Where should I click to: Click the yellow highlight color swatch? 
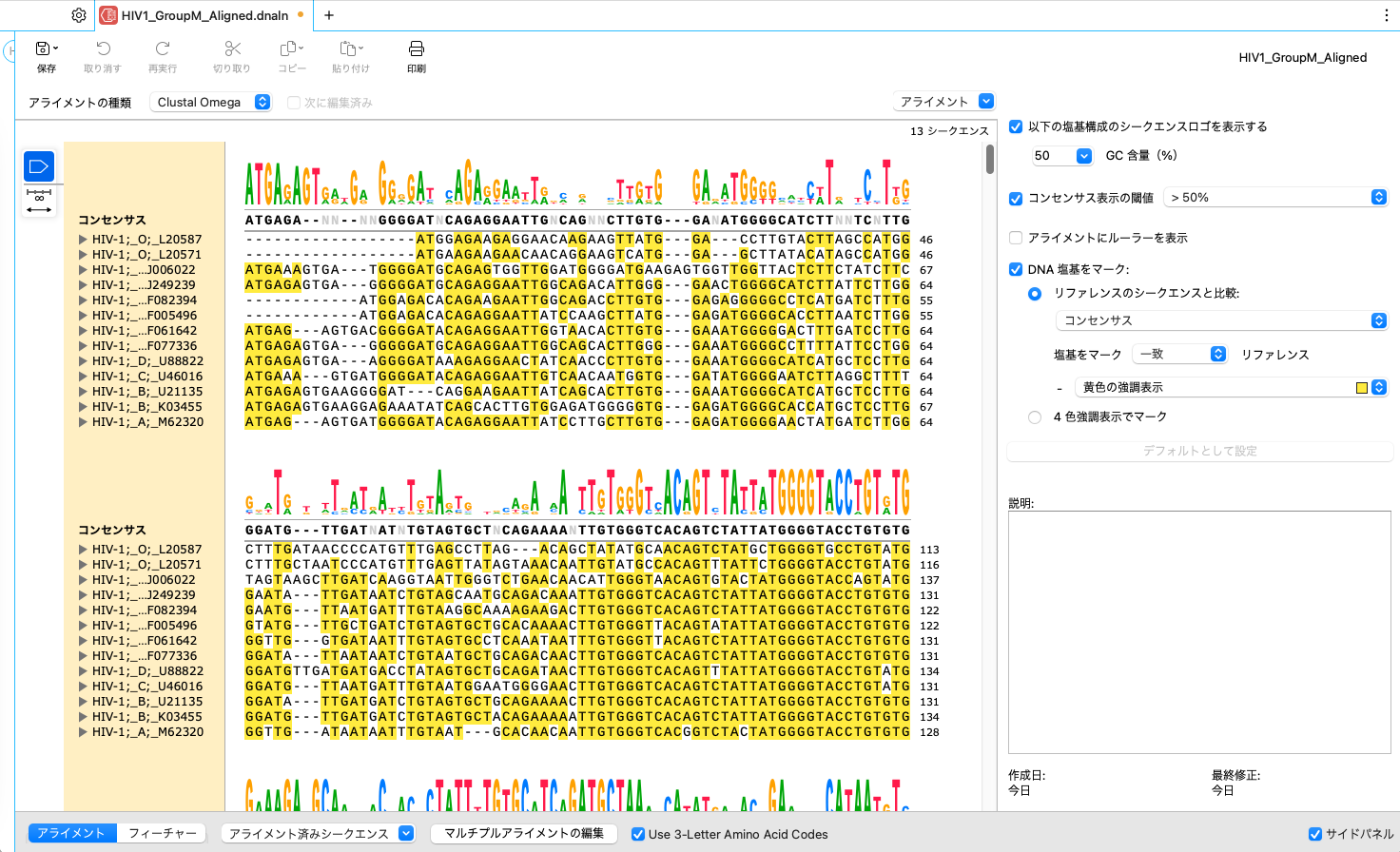1362,387
